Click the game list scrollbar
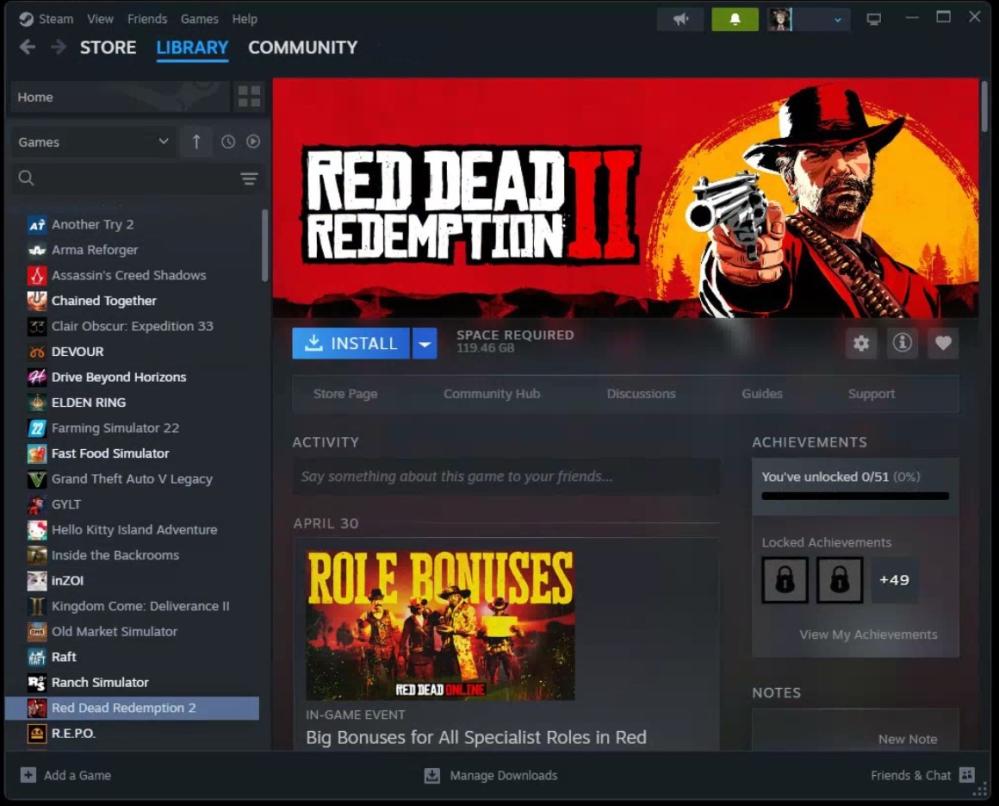This screenshot has width=999, height=806. 264,245
